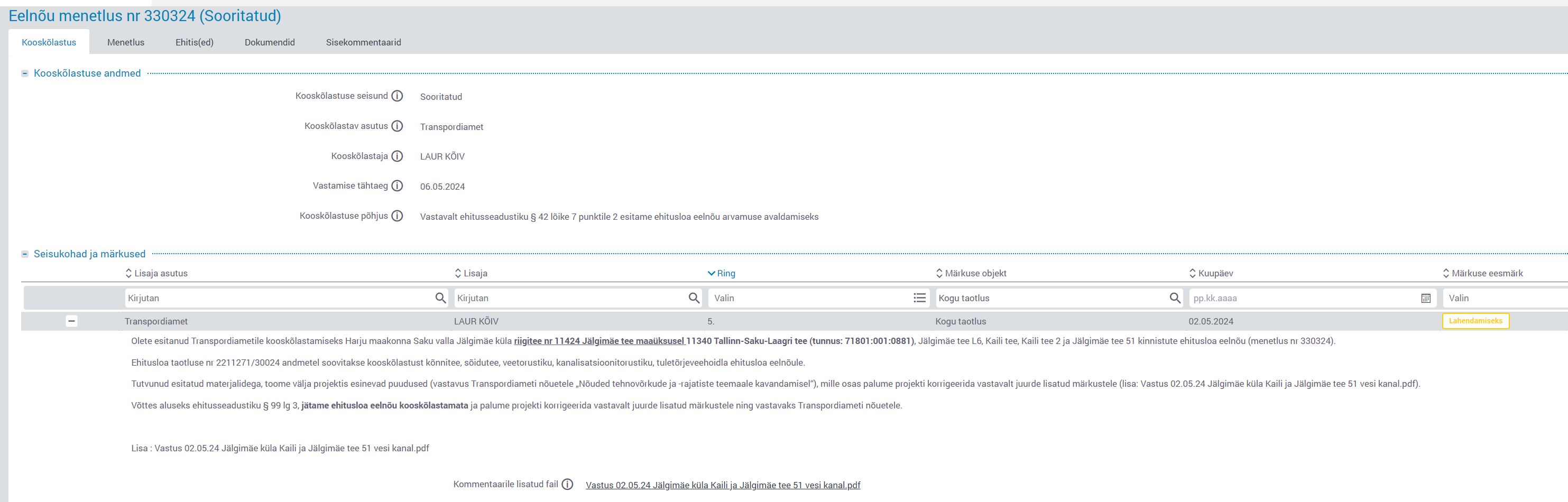Screen dimensions: 1568x502
Task: Open info icon beside Kooskõlastuse seisund
Action: pos(397,96)
